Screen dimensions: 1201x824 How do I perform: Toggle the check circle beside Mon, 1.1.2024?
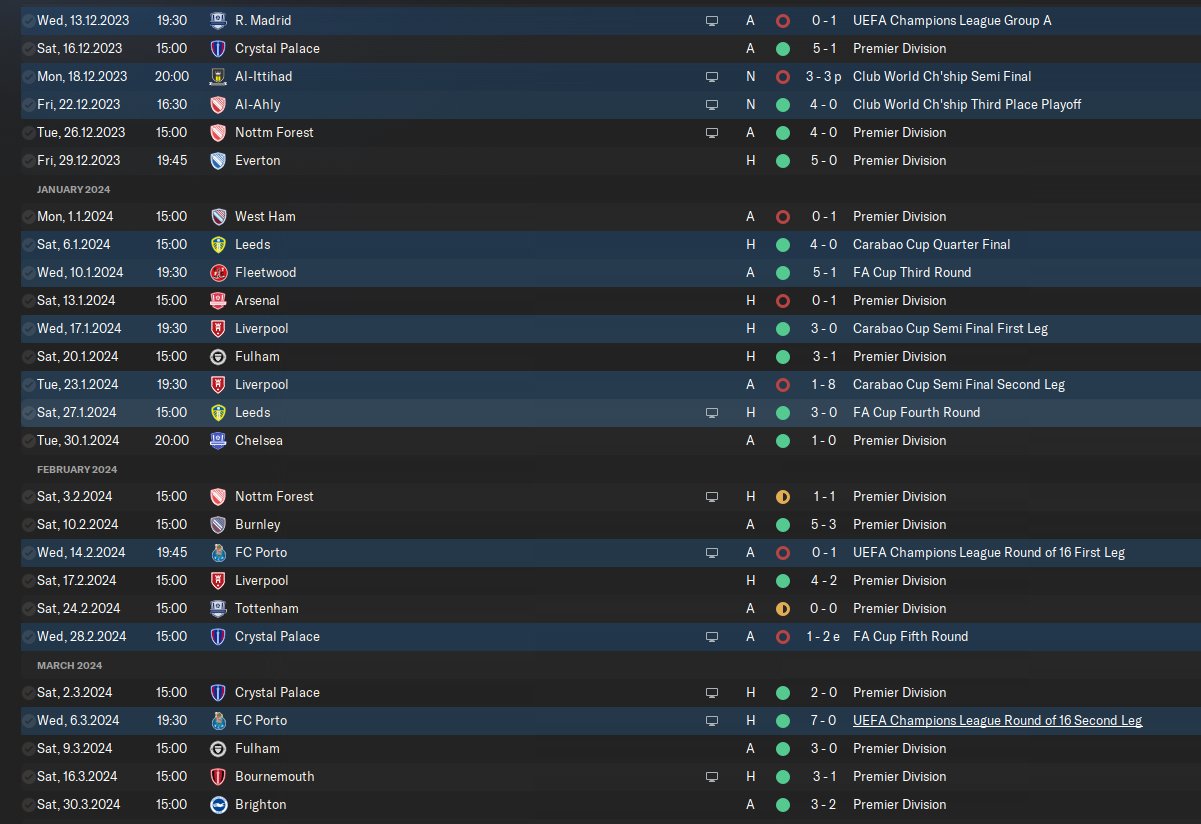click(27, 216)
